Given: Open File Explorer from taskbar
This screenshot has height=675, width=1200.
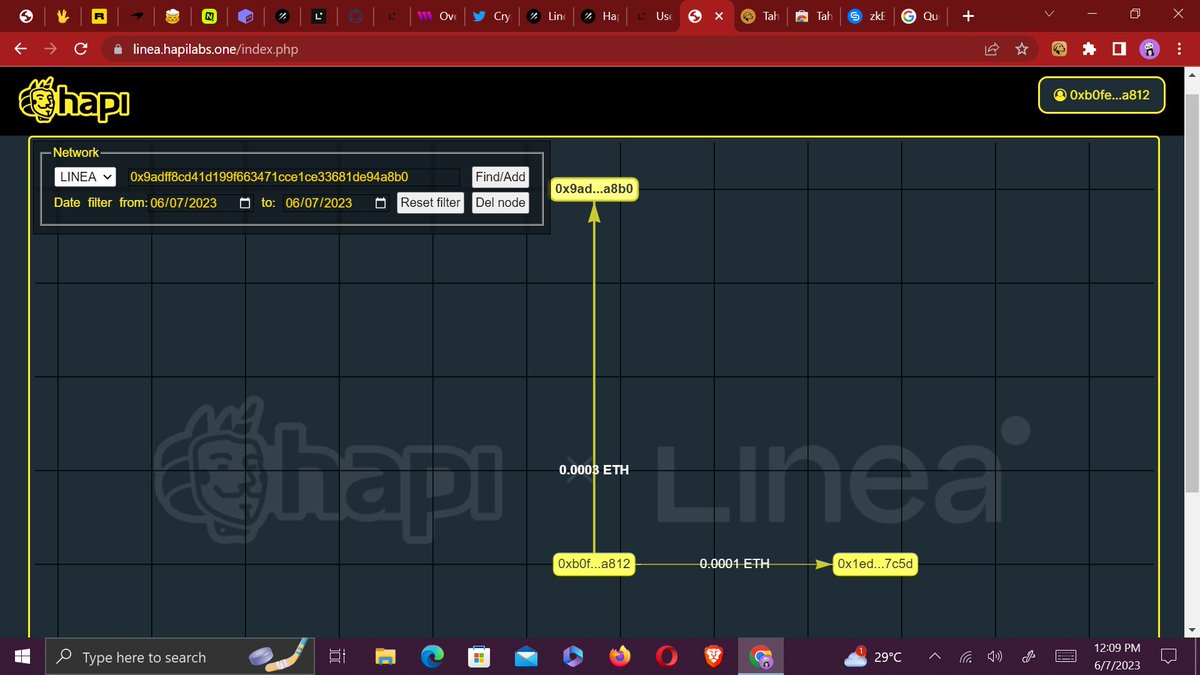Looking at the screenshot, I should 386,657.
